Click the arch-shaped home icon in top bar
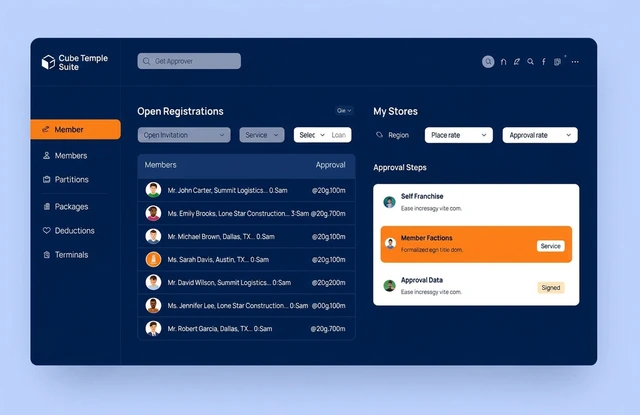This screenshot has width=640, height=415. (x=503, y=62)
